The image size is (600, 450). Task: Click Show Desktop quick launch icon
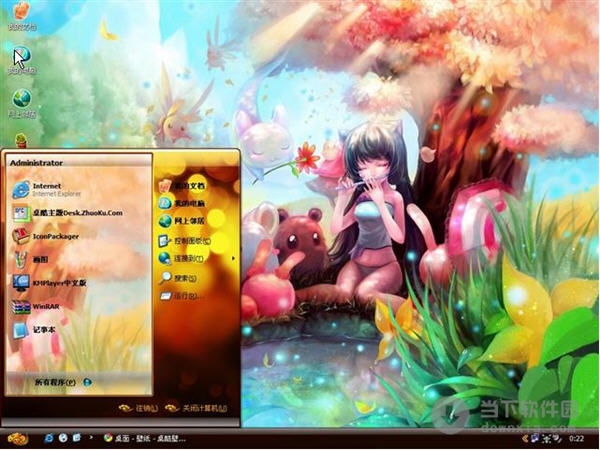click(x=77, y=438)
